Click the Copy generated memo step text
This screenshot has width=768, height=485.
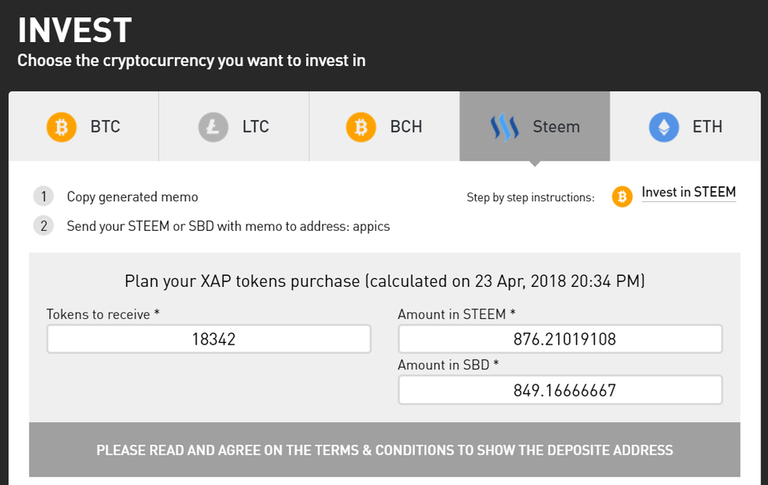[132, 197]
